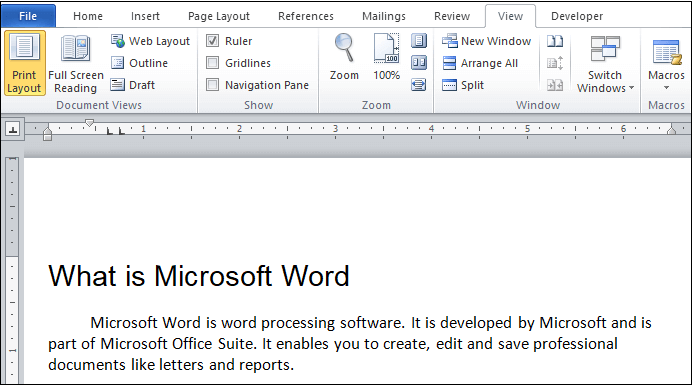Click Reset Window Position icon
This screenshot has width=692, height=385.
coord(555,85)
